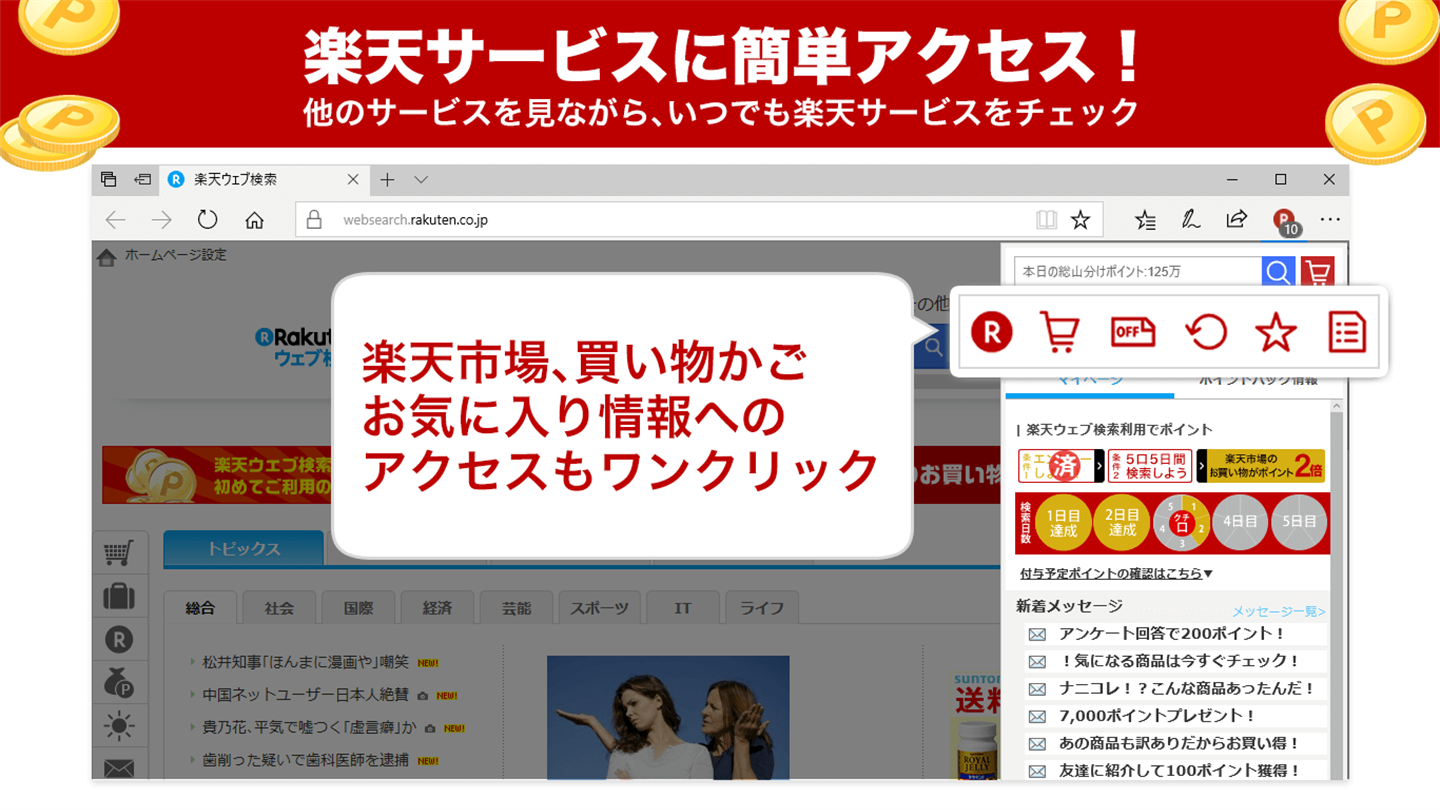Go to browser home icon

[x=254, y=220]
